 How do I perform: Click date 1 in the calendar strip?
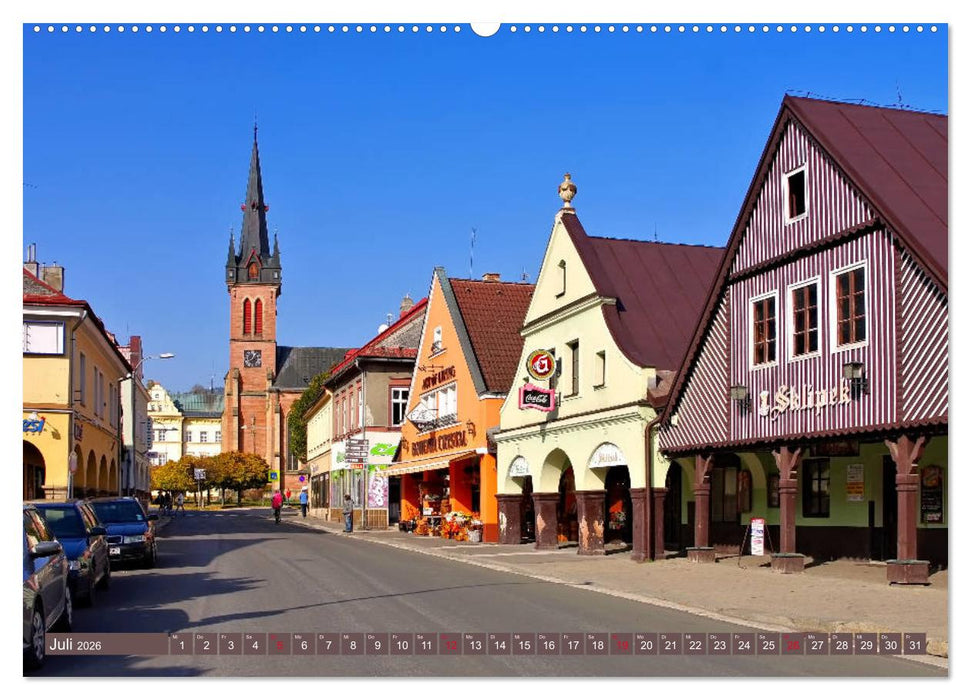click(182, 647)
